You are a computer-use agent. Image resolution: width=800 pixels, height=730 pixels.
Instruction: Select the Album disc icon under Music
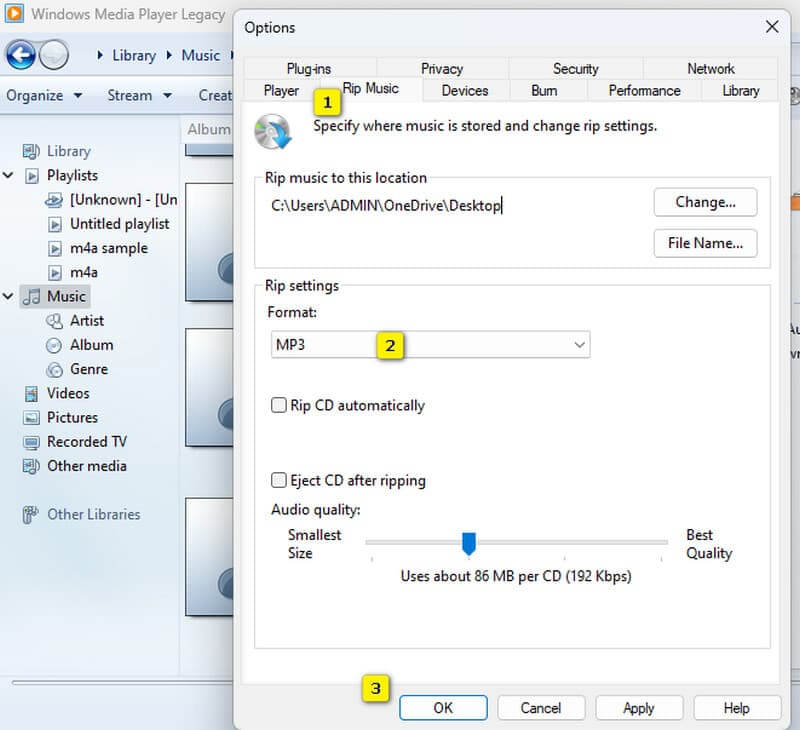(x=54, y=345)
